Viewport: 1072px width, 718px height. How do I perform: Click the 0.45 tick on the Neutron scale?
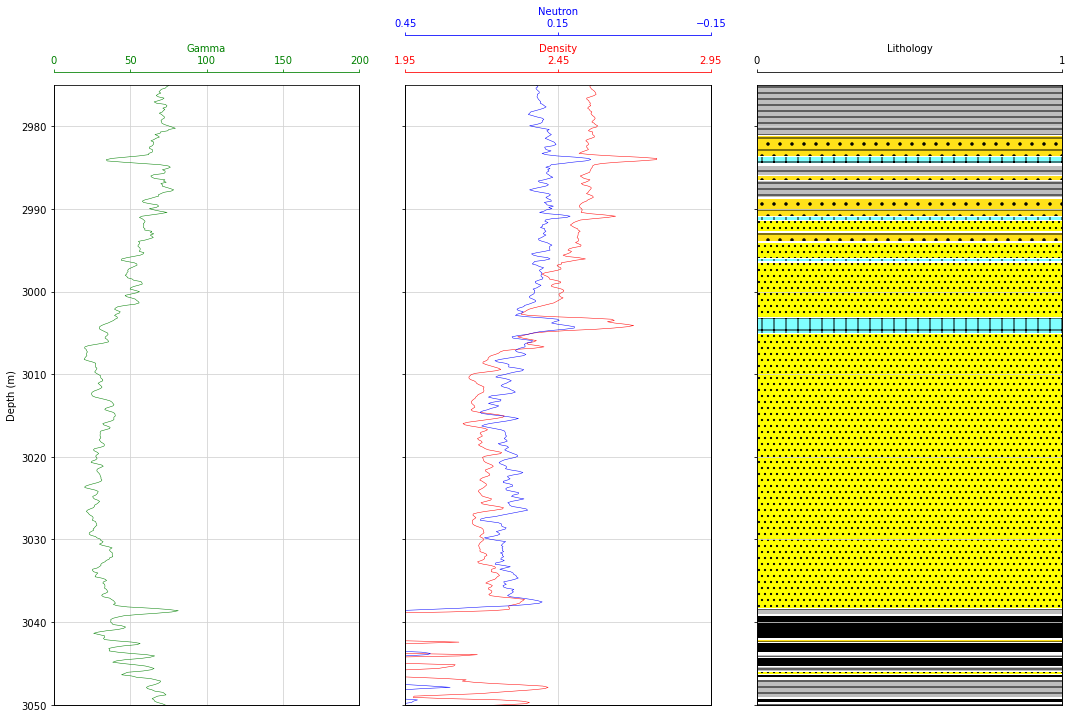[x=405, y=23]
